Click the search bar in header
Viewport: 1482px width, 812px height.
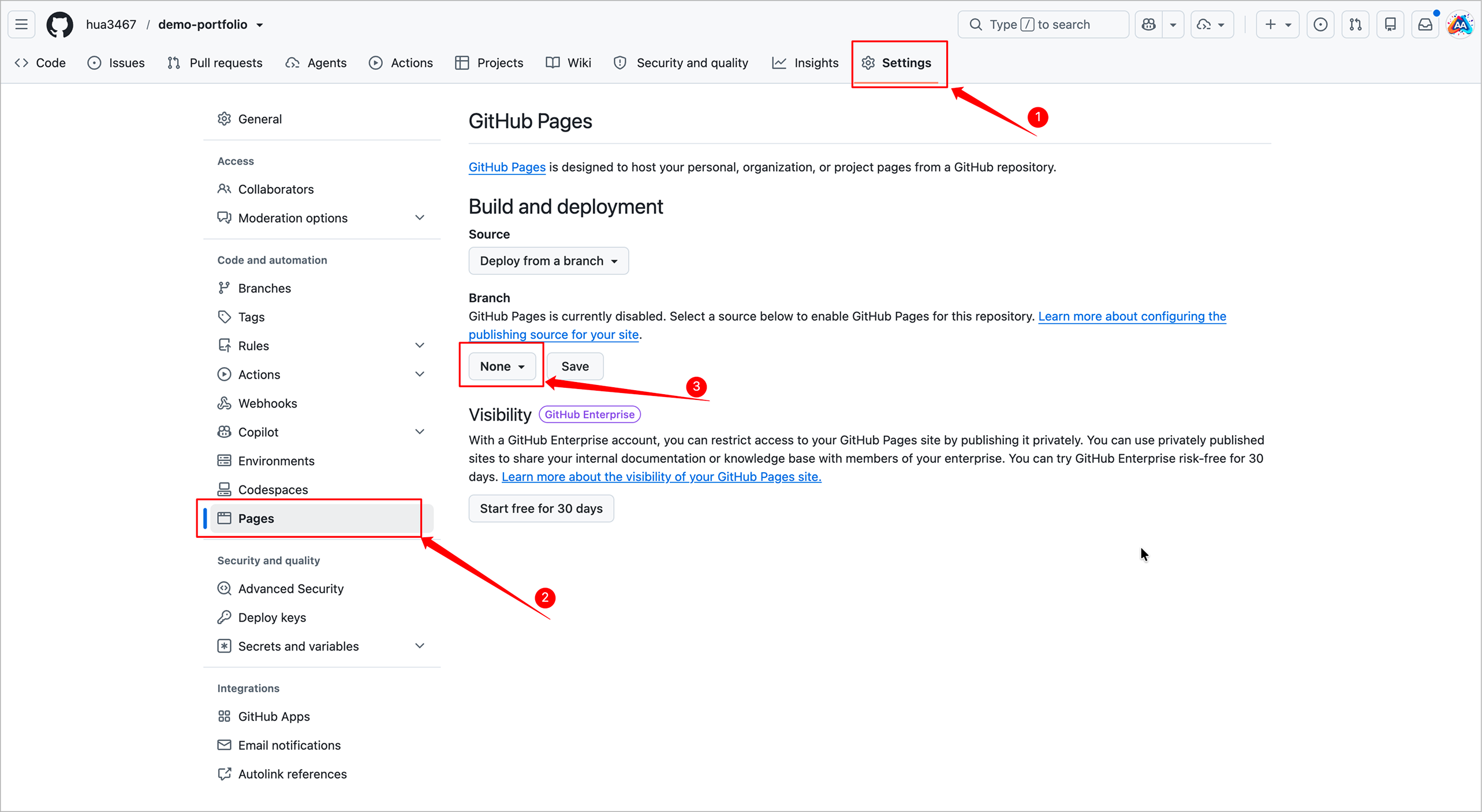[1043, 24]
